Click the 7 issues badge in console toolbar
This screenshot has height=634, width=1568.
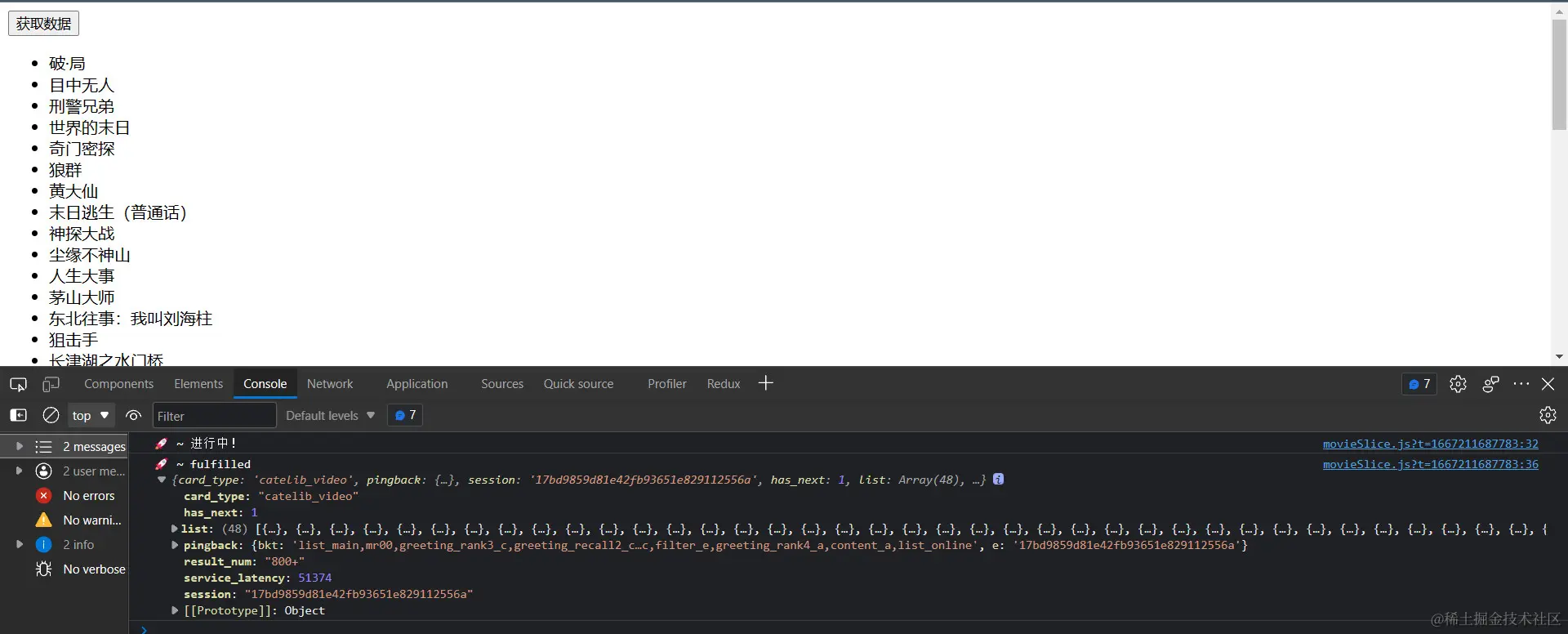(x=405, y=415)
